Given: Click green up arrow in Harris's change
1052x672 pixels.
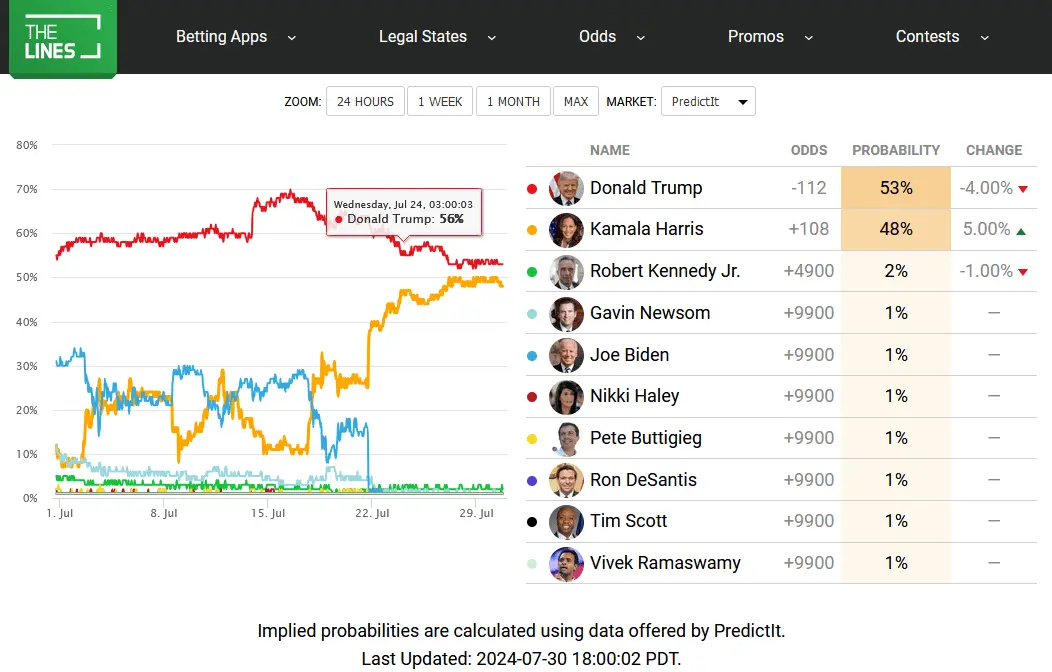Looking at the screenshot, I should coord(1020,231).
